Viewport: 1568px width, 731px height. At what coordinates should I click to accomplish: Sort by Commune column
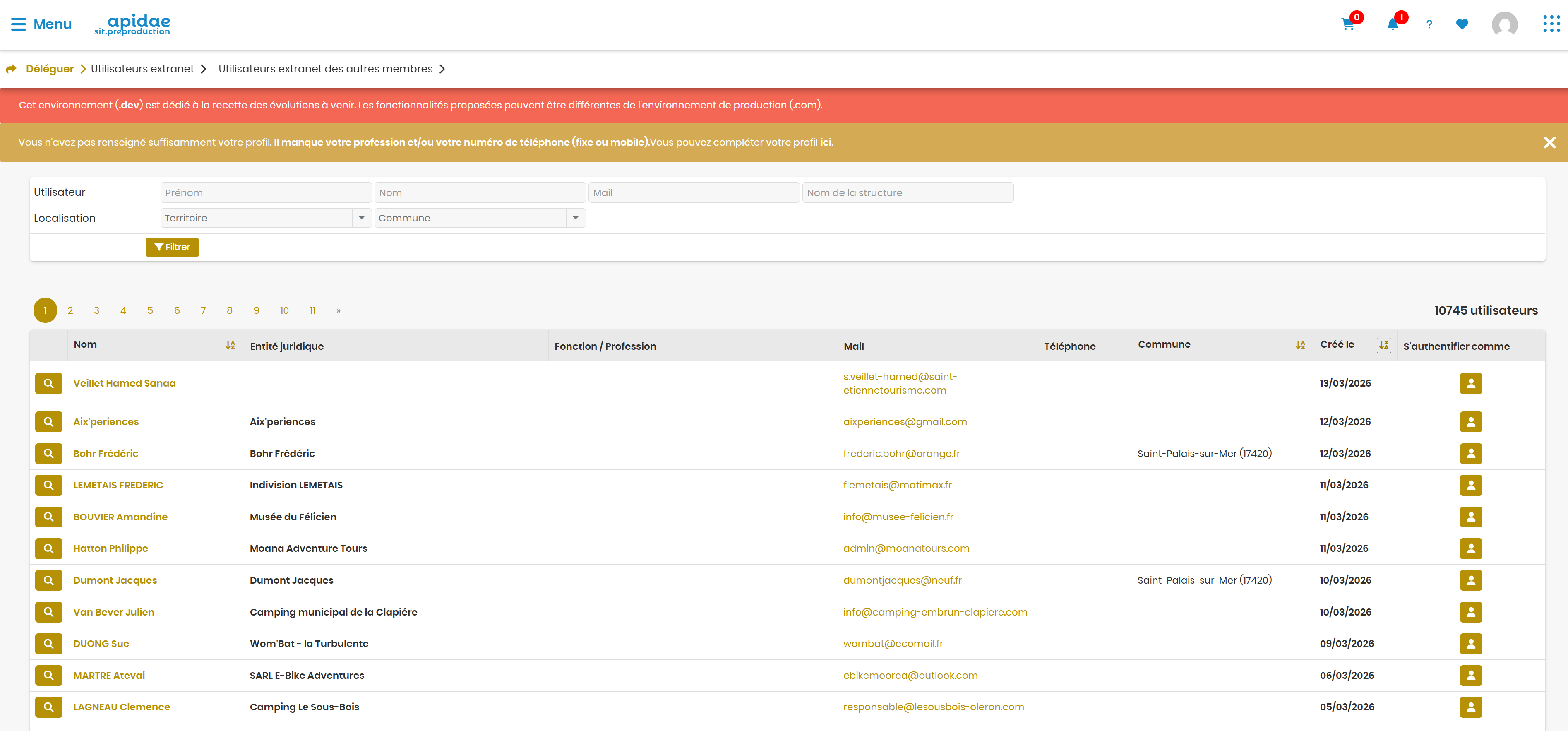click(x=1300, y=345)
